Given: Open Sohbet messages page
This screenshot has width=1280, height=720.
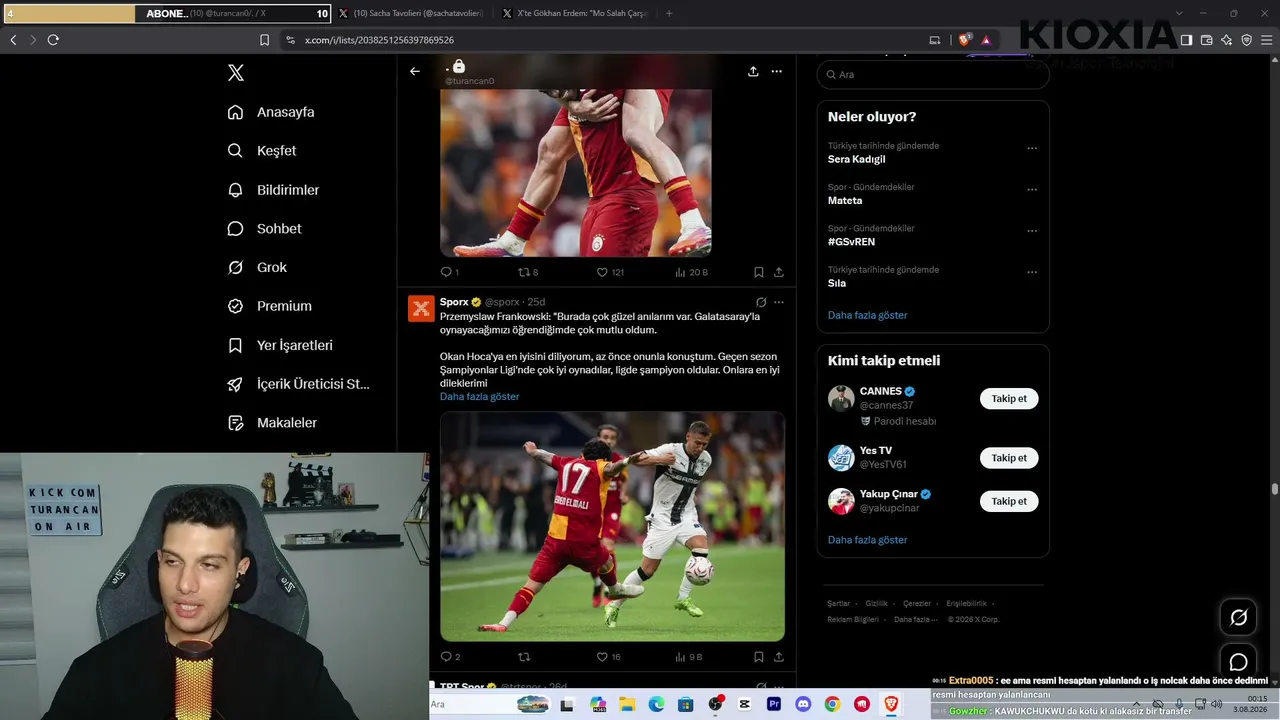Looking at the screenshot, I should click(x=264, y=229).
